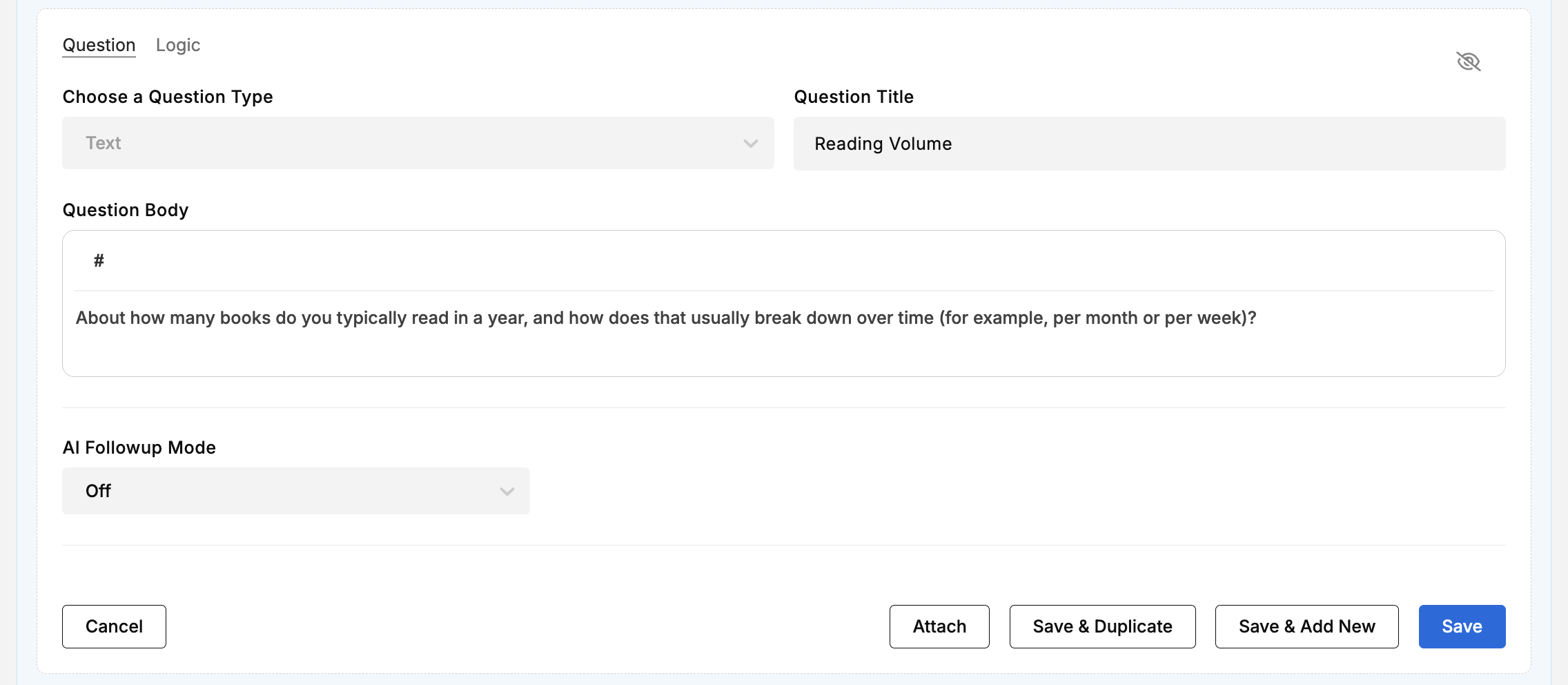
Task: Click the hash variable icon in Question Body
Action: point(99,260)
